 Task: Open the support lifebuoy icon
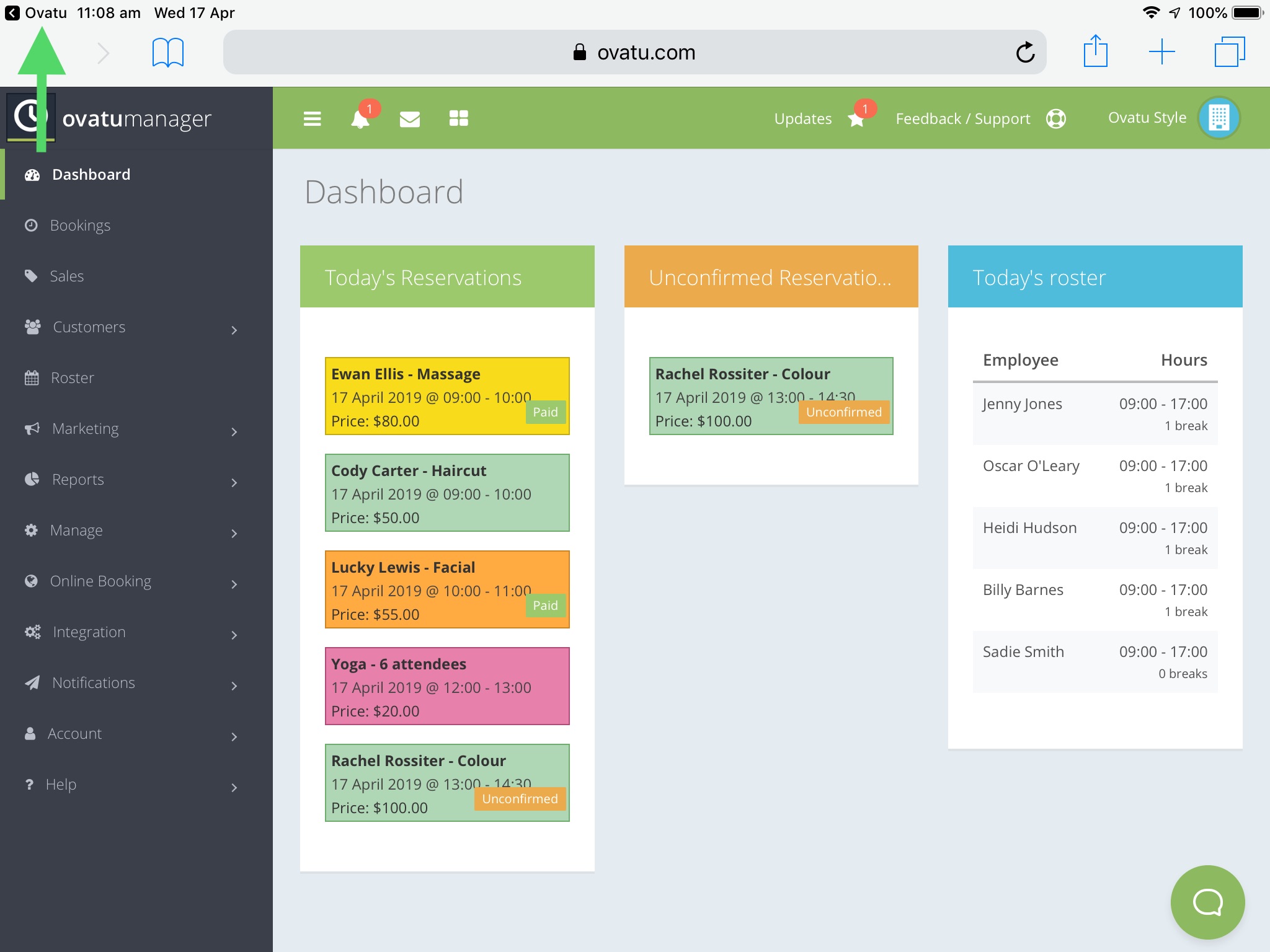click(x=1055, y=118)
